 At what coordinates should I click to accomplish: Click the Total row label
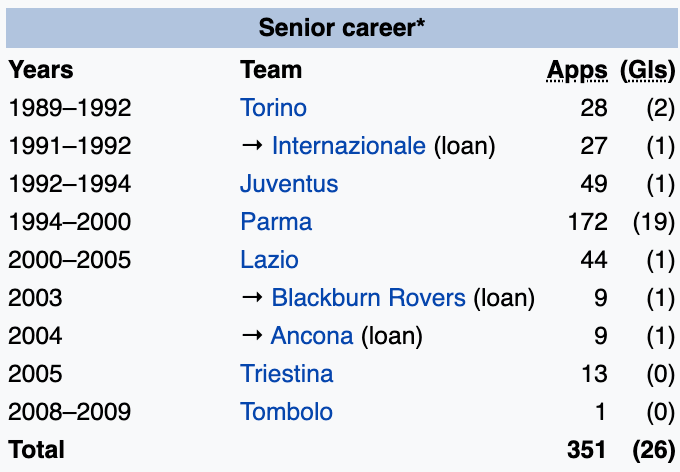[x=36, y=450]
